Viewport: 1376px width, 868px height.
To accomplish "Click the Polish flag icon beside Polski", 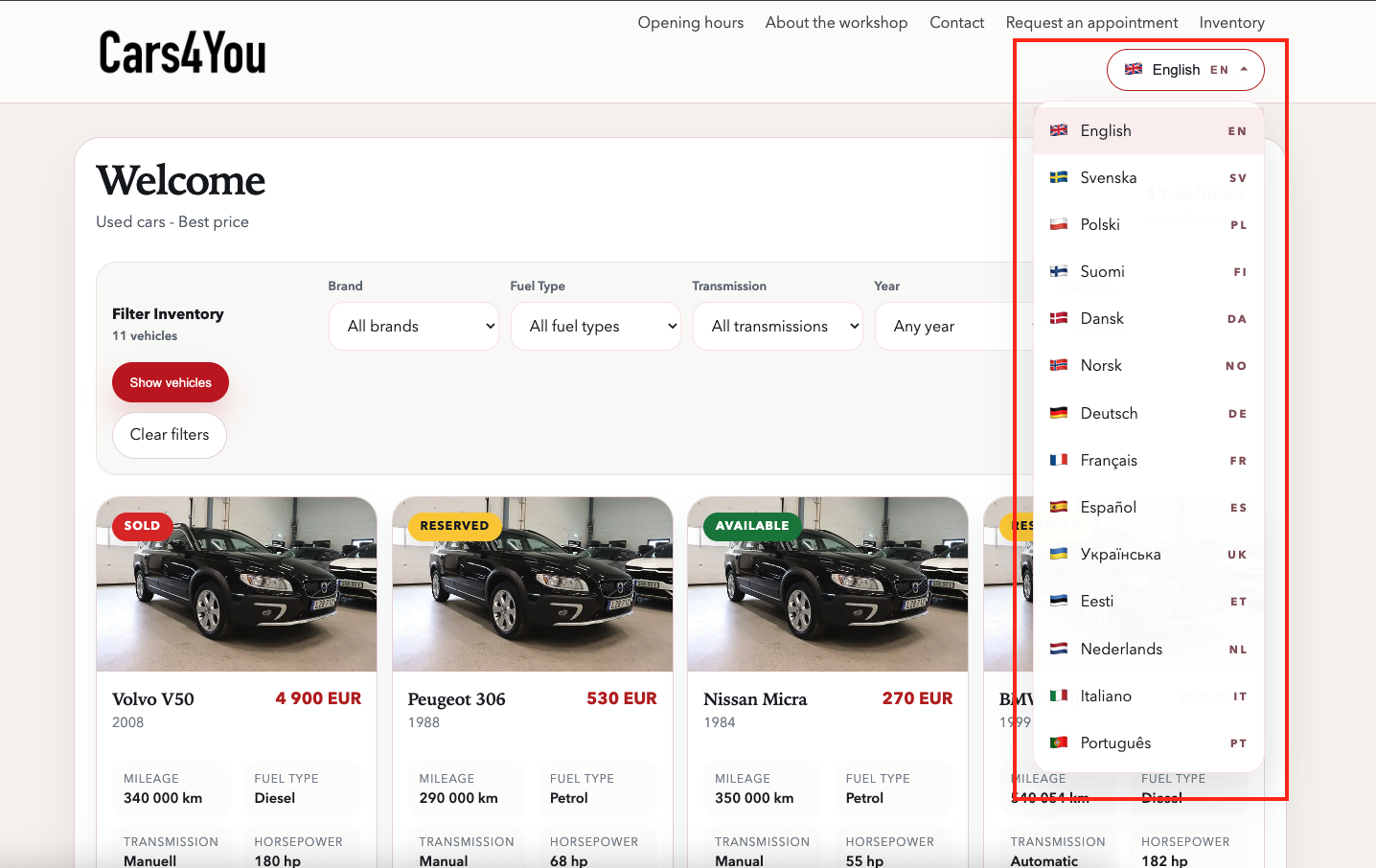I will pyautogui.click(x=1059, y=224).
